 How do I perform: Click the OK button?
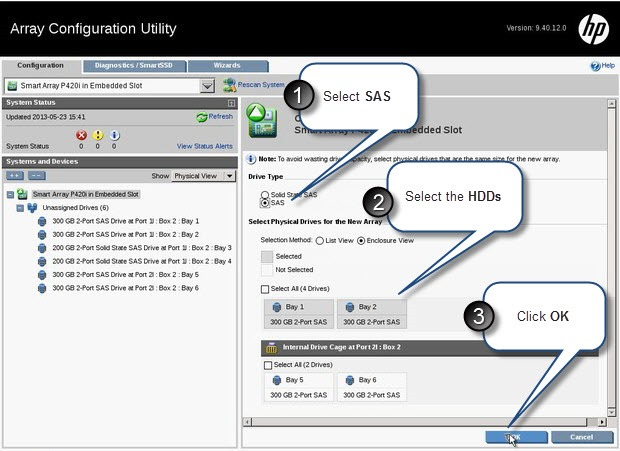(x=516, y=437)
